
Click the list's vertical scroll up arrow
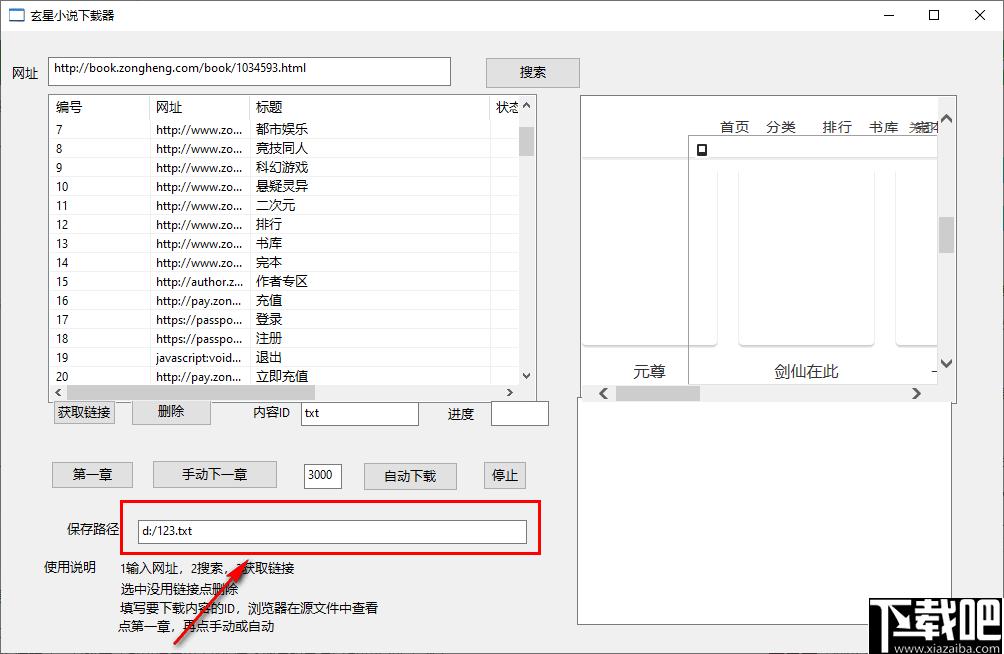click(x=526, y=106)
